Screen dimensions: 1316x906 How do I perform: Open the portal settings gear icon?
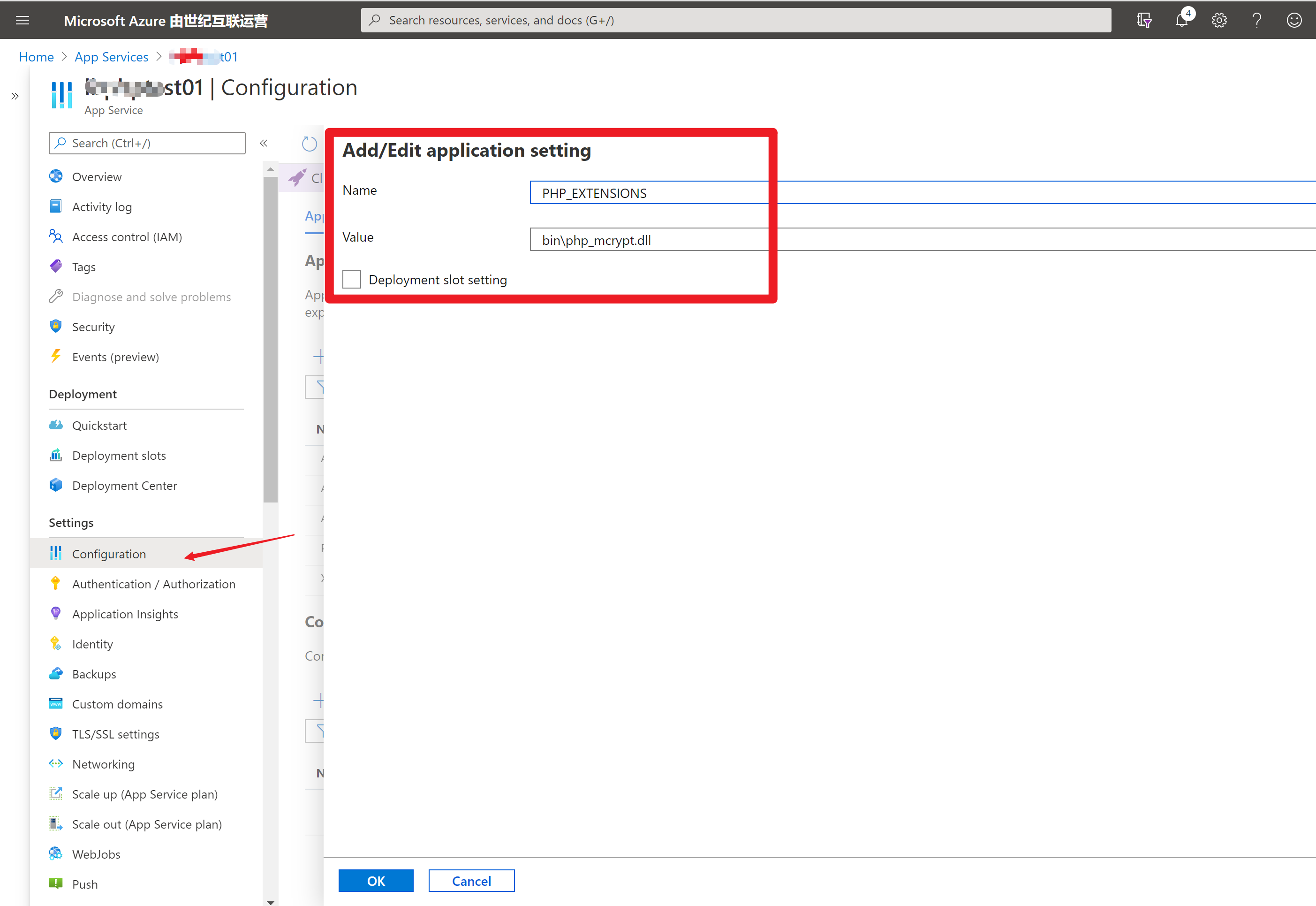[1219, 21]
